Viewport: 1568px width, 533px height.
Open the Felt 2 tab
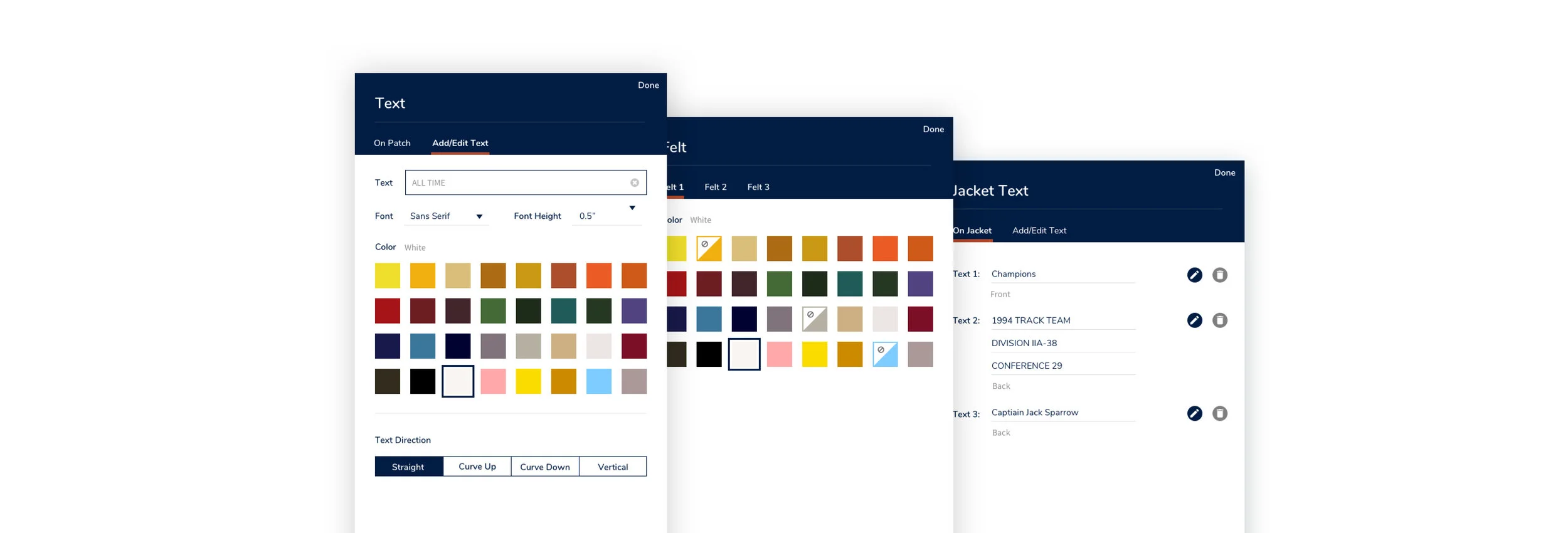[716, 187]
